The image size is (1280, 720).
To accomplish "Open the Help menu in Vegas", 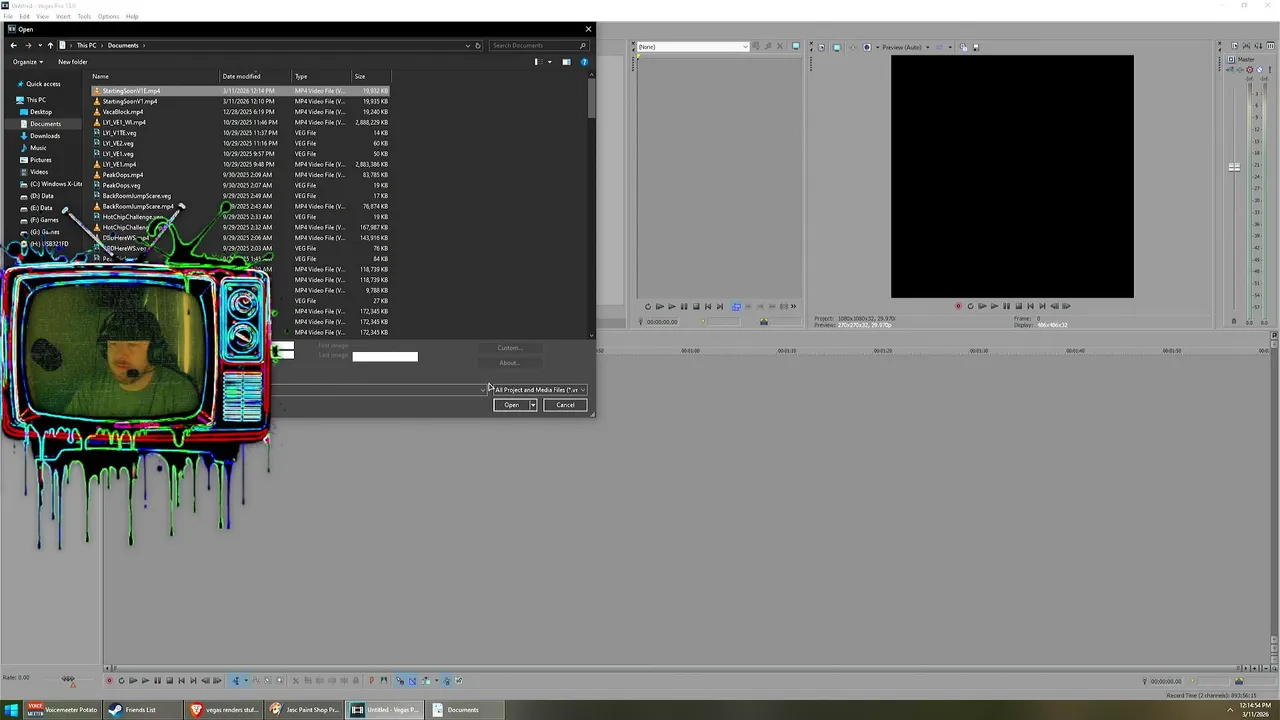I will (132, 16).
